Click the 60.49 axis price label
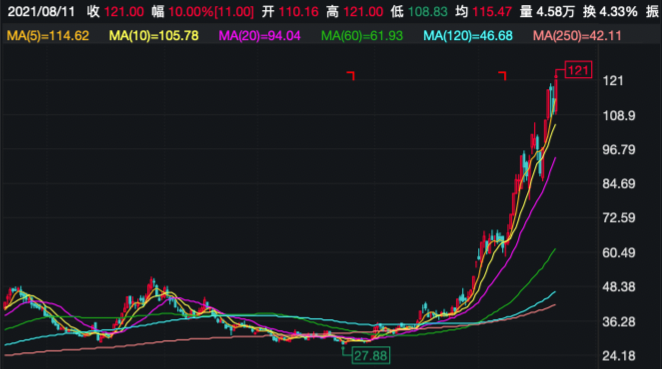662x369 pixels. [619, 253]
